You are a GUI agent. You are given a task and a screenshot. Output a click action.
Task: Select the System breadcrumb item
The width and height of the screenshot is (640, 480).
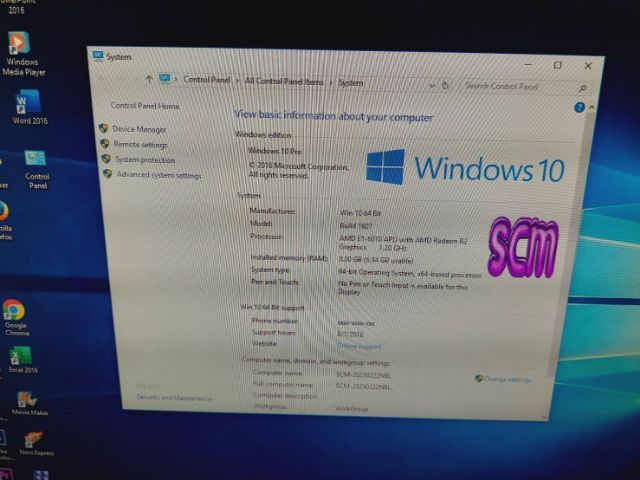point(351,83)
